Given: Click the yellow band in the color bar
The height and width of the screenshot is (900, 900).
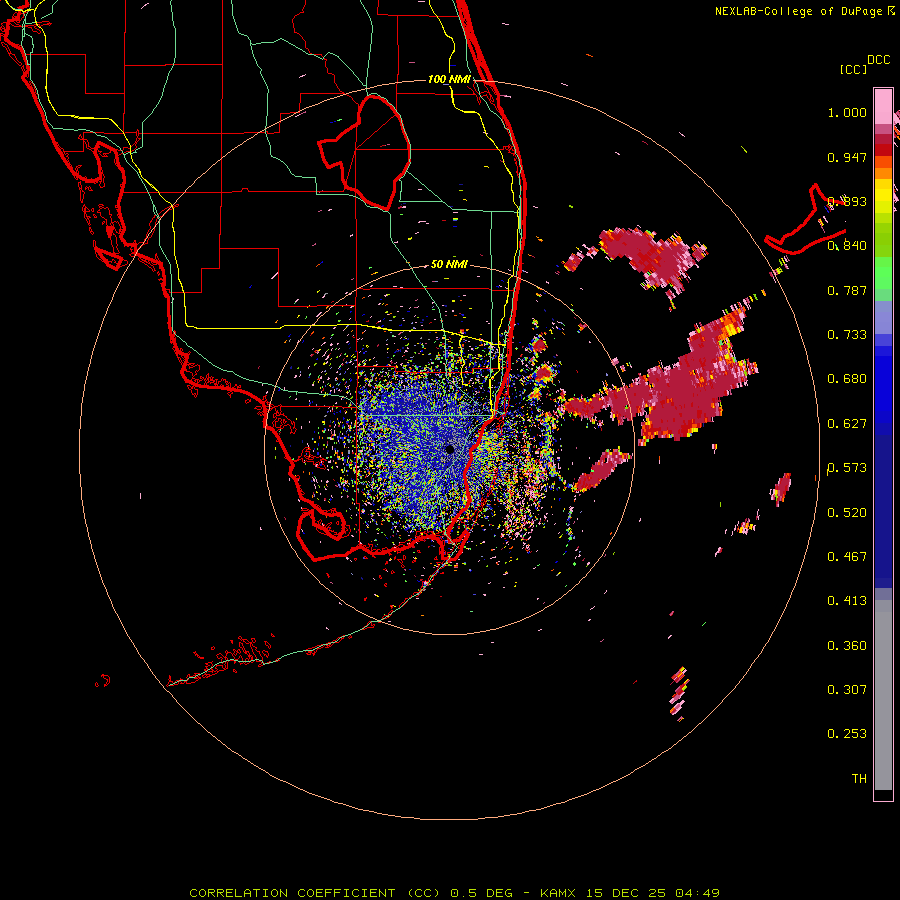Looking at the screenshot, I should pyautogui.click(x=883, y=196).
